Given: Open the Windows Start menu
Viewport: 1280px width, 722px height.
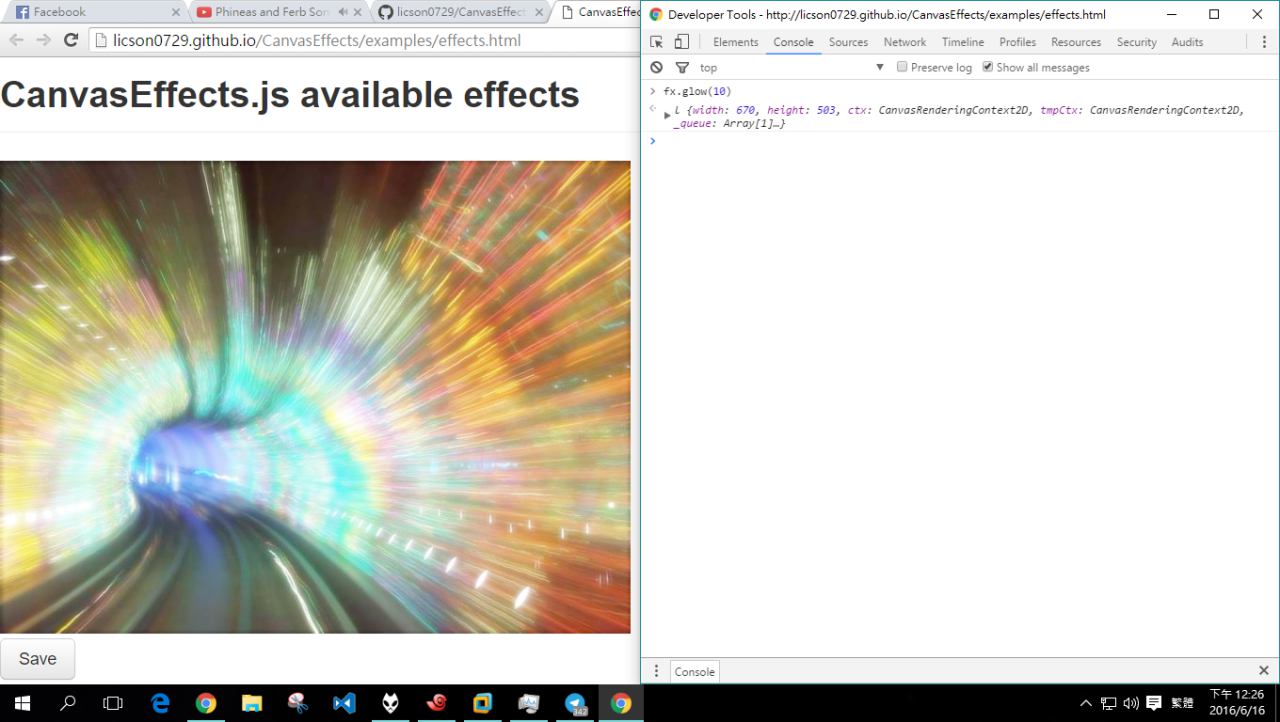Looking at the screenshot, I should click(22, 703).
